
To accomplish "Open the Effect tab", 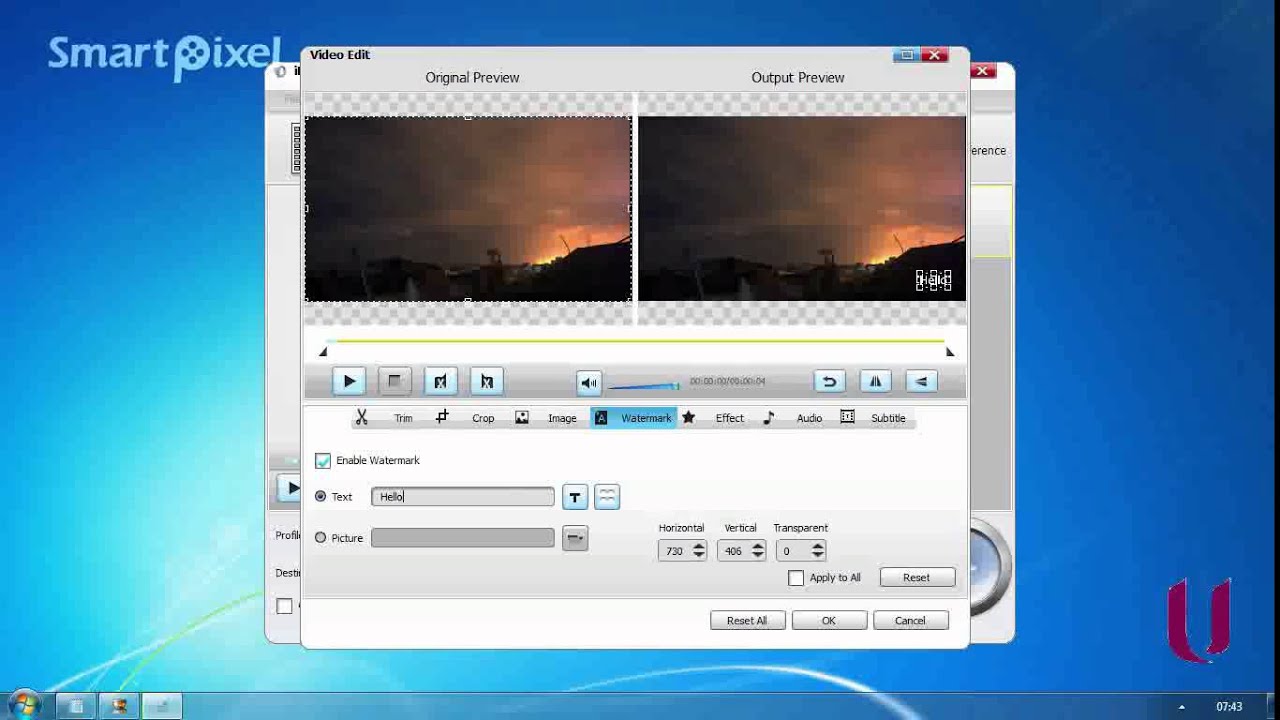I will coord(713,418).
